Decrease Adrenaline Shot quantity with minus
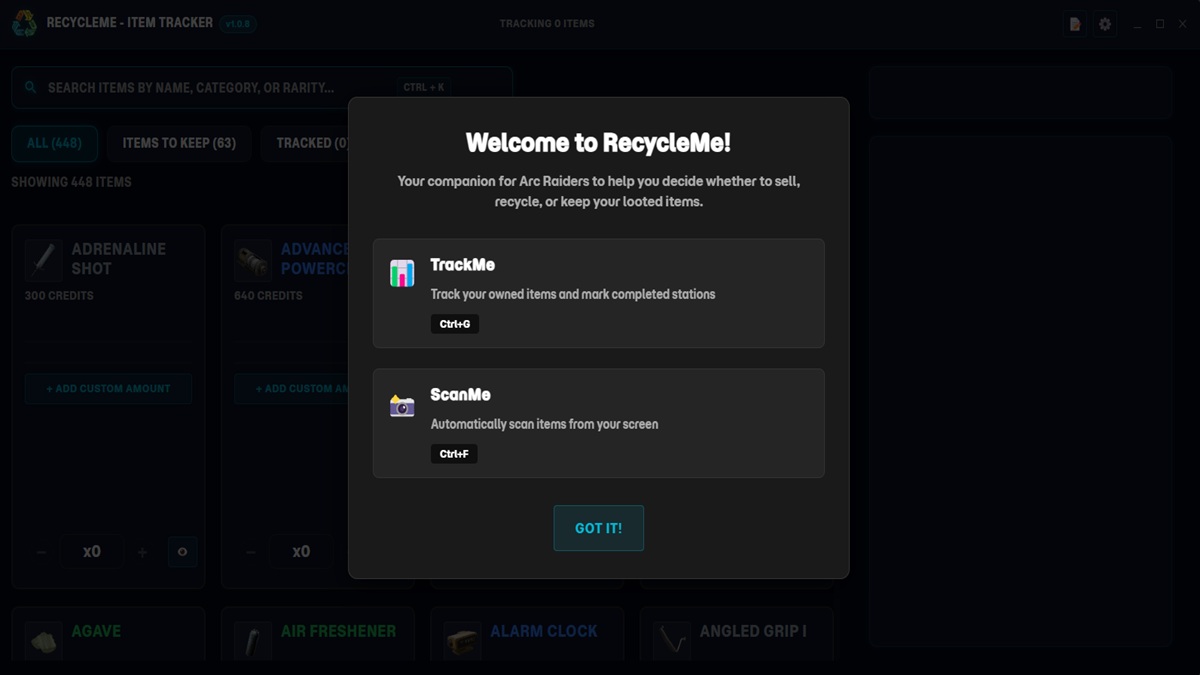Image resolution: width=1200 pixels, height=675 pixels. (41, 552)
